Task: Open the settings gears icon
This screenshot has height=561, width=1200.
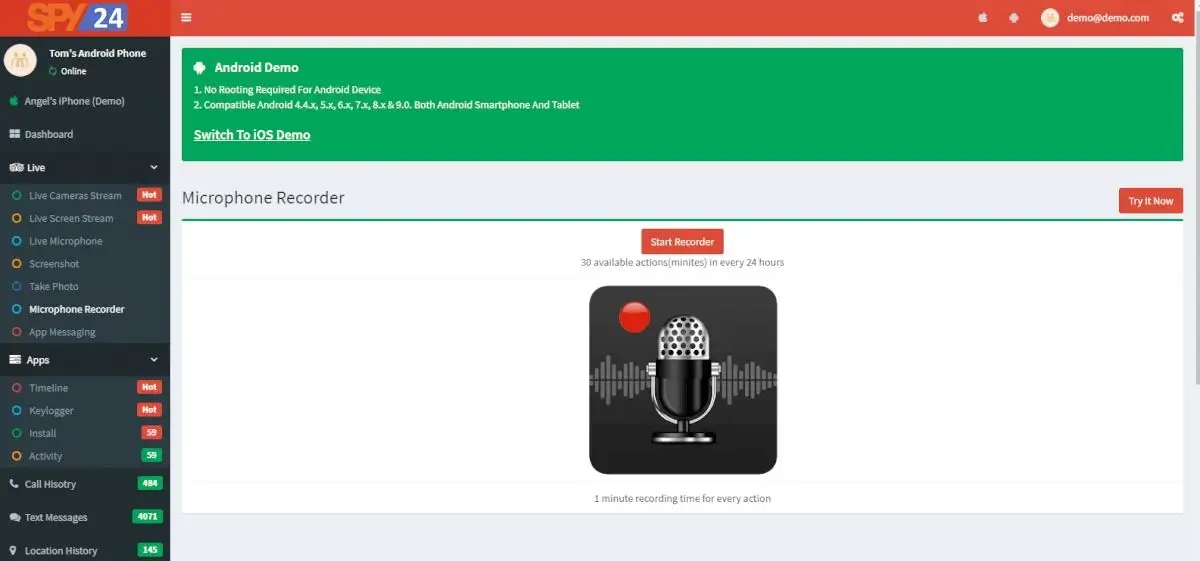Action: [x=1177, y=18]
